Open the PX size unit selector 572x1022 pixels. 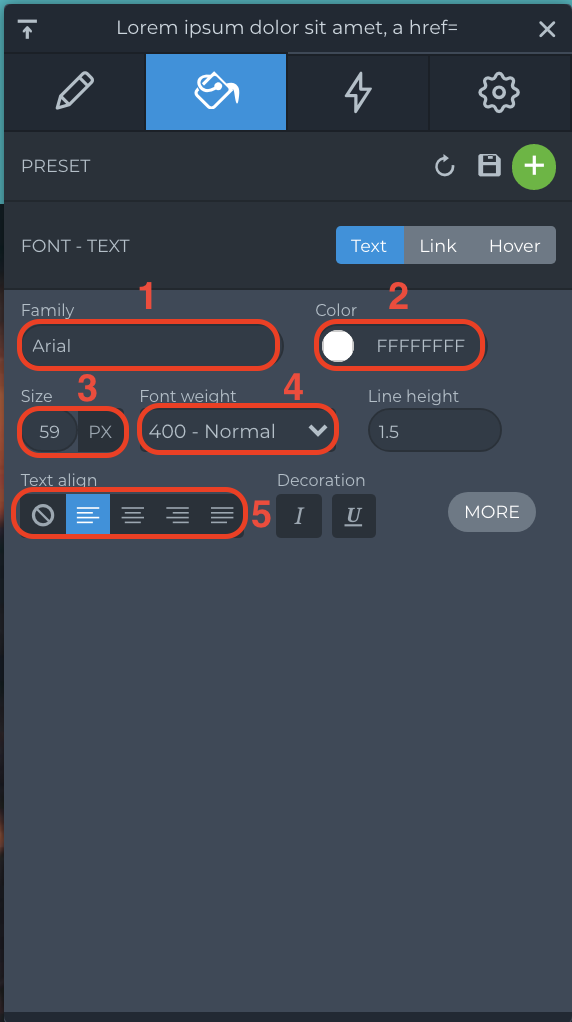click(101, 431)
